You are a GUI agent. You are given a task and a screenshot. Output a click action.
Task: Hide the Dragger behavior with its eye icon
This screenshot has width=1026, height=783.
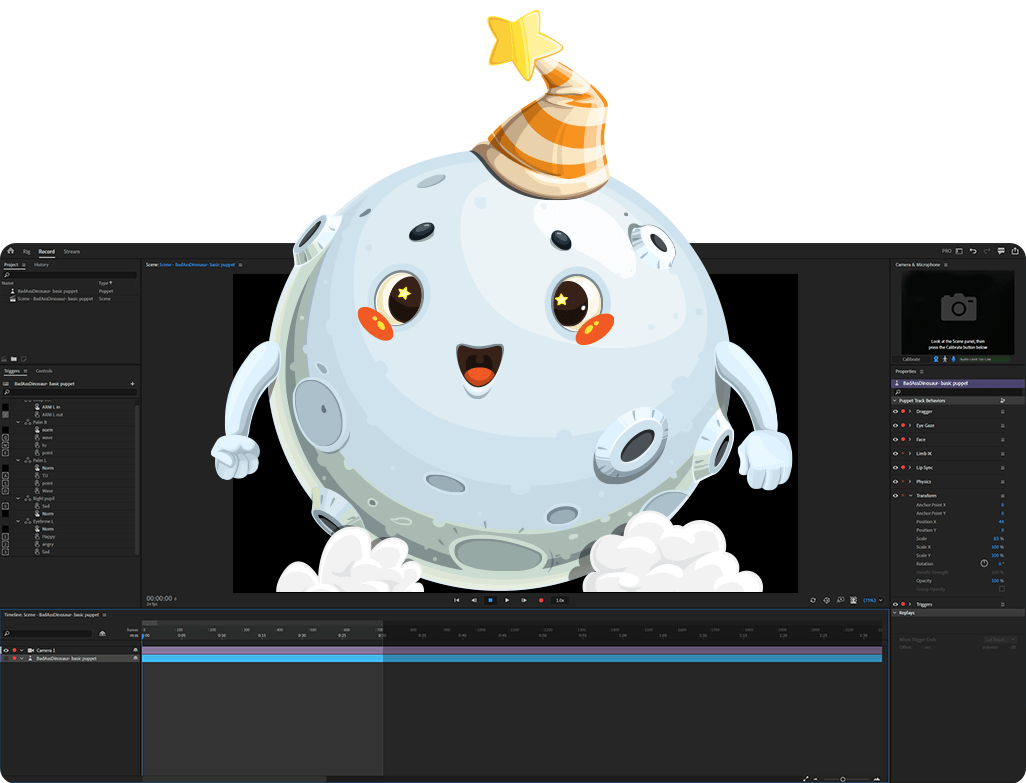coord(895,411)
